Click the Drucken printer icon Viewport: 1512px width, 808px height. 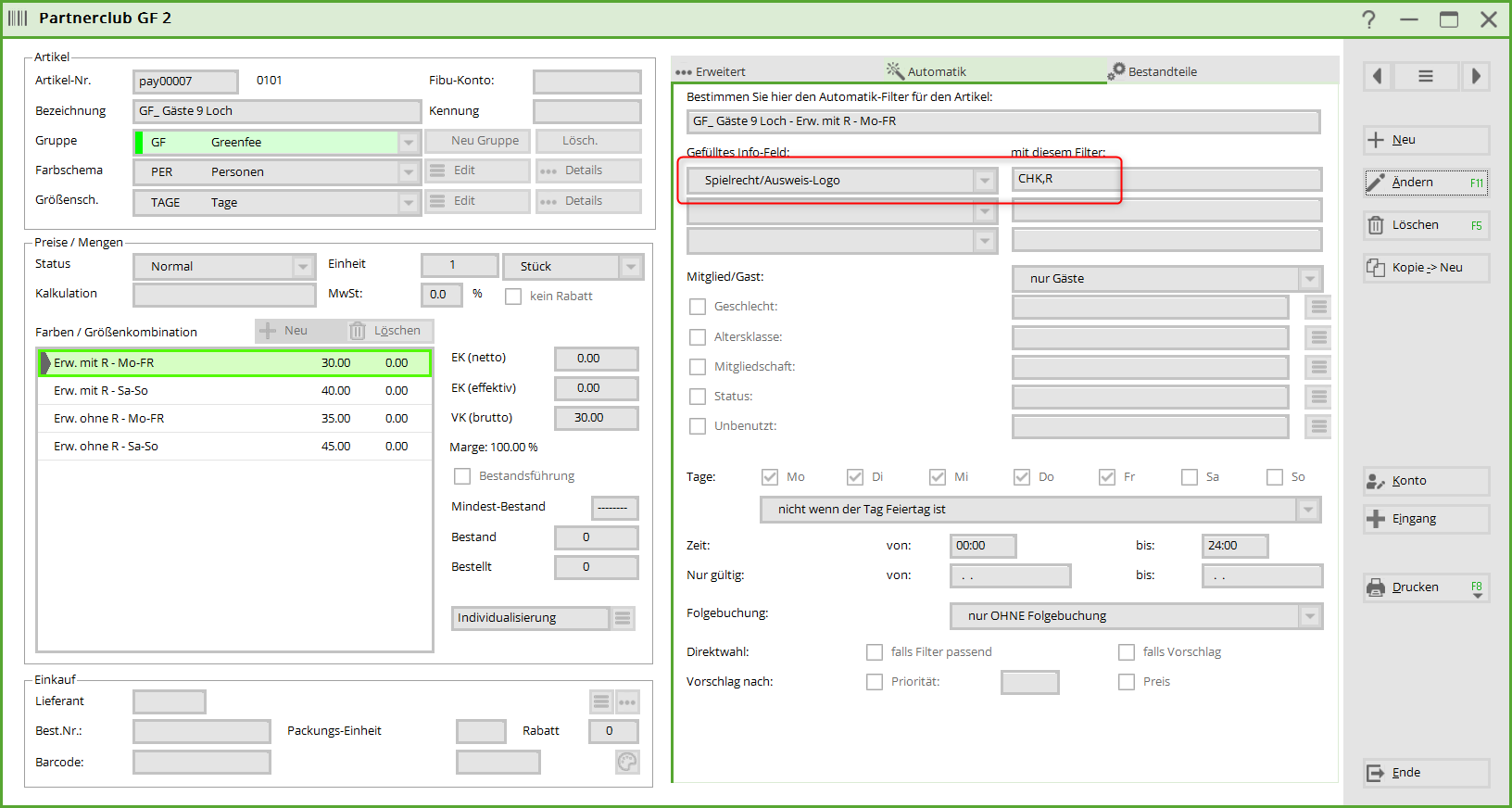tap(1377, 587)
